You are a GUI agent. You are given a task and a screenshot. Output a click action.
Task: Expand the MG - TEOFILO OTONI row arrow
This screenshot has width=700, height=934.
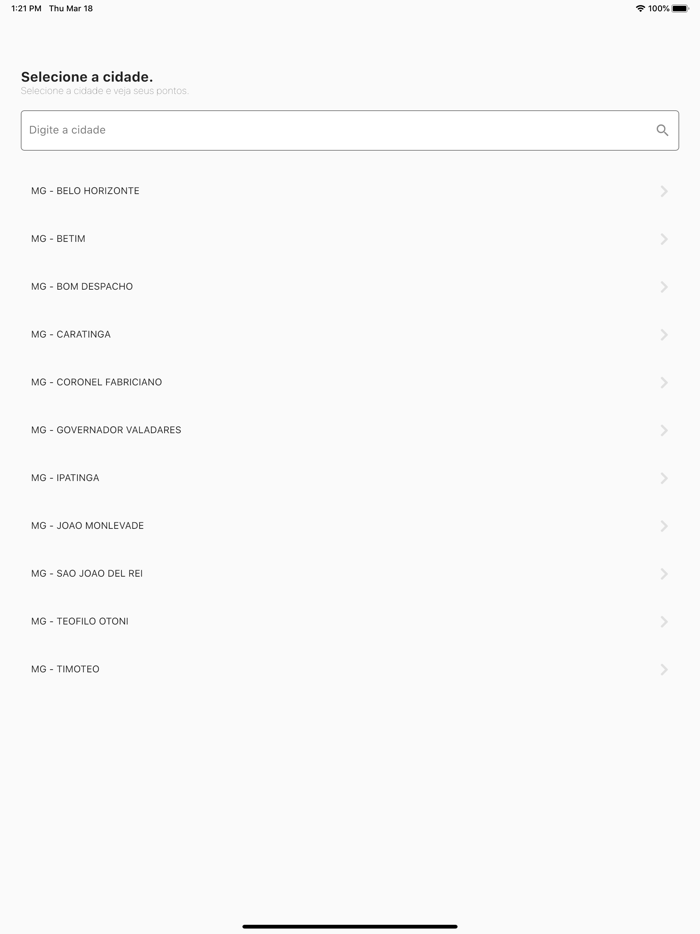click(x=664, y=621)
